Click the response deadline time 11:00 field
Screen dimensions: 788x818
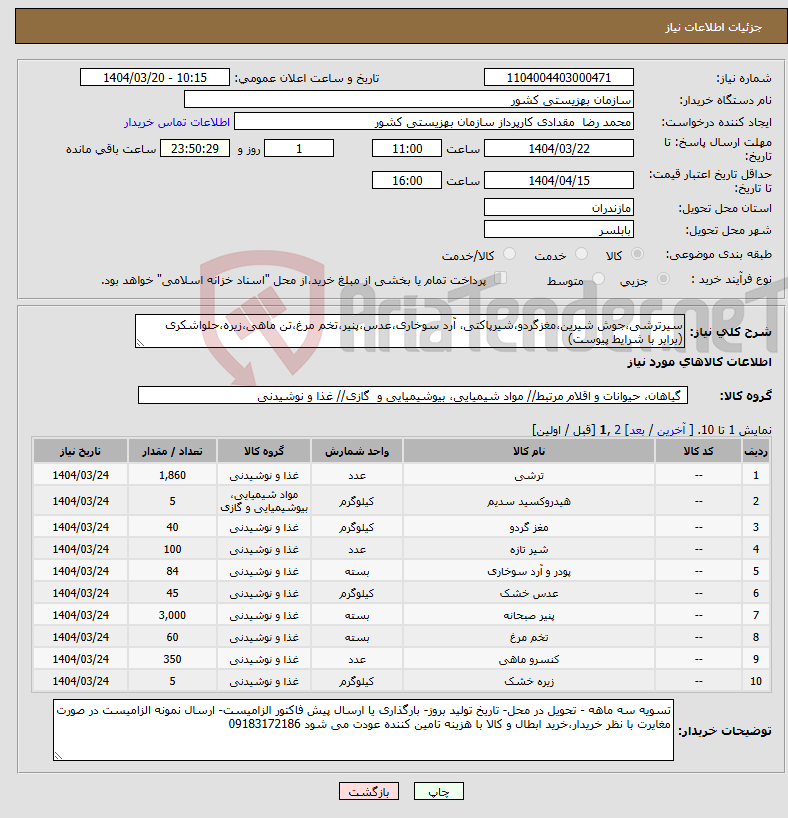pyautogui.click(x=407, y=148)
